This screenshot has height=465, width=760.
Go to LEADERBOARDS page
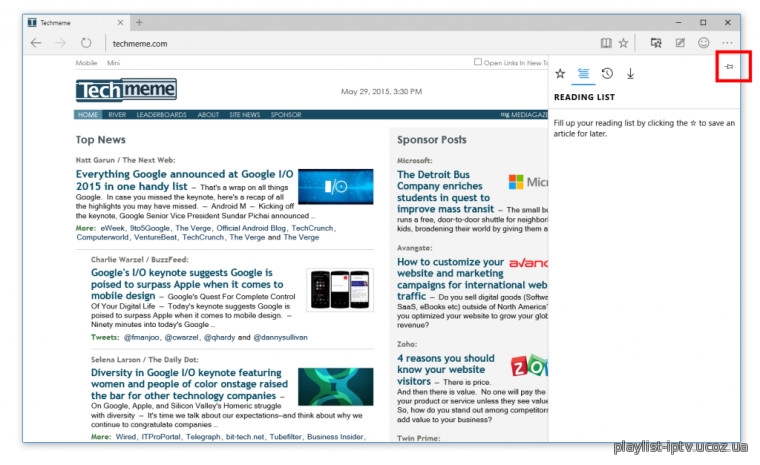[161, 115]
